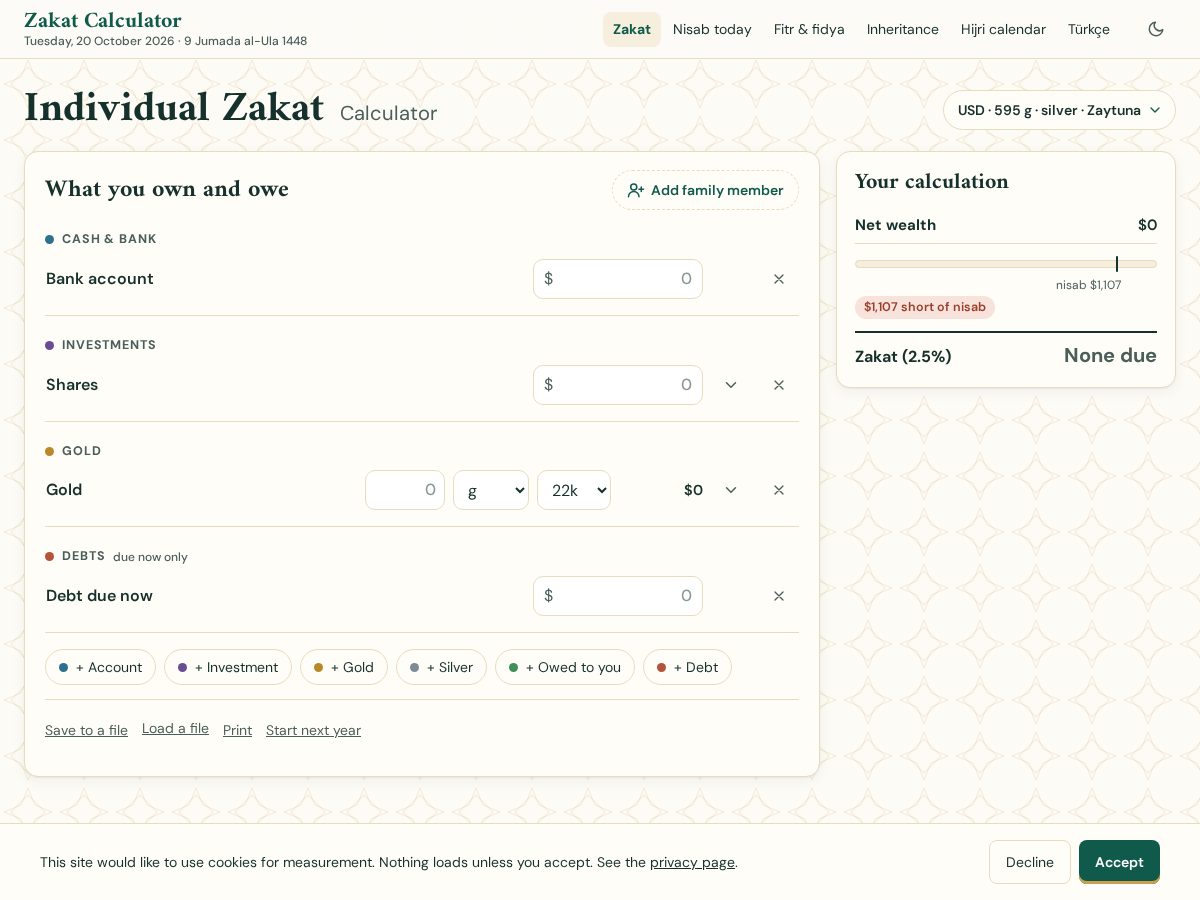Click the Gold row '$0' value
The width and height of the screenshot is (1200, 900).
(x=693, y=490)
